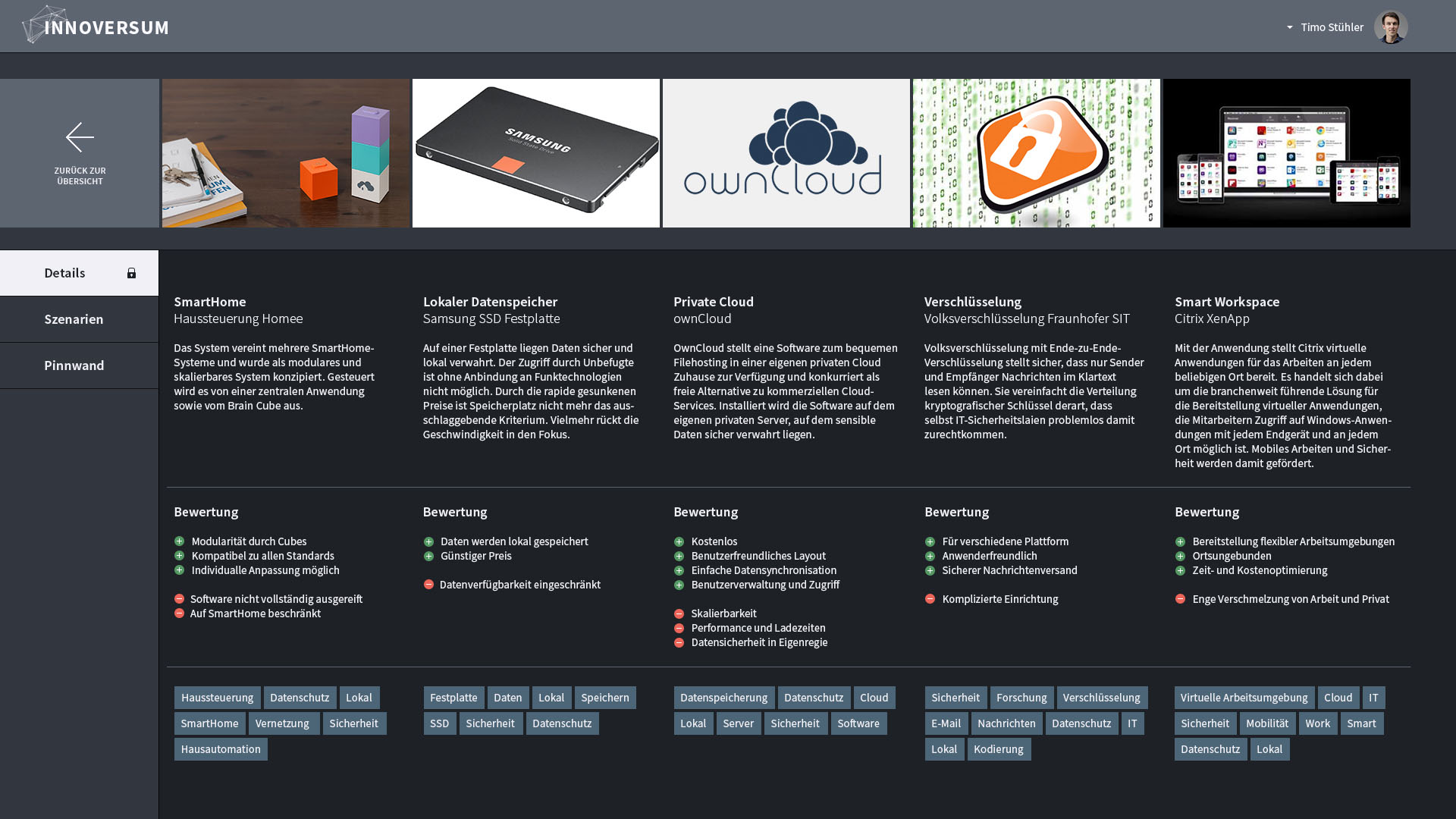Click the red minus icon beside Komplizierte Einrichtung
Viewport: 1456px width, 819px height.
coord(930,599)
